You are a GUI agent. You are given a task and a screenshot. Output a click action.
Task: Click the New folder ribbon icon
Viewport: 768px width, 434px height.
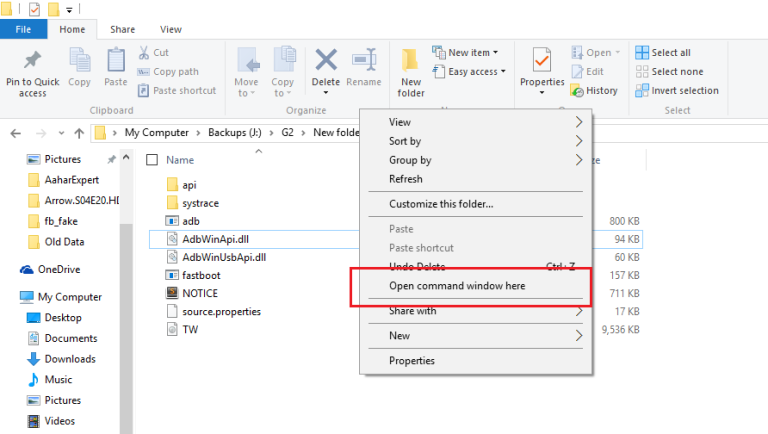tap(410, 61)
